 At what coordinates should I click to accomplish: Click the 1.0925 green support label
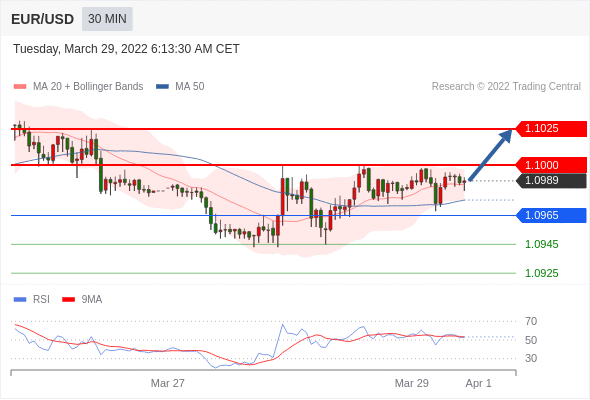pos(541,274)
